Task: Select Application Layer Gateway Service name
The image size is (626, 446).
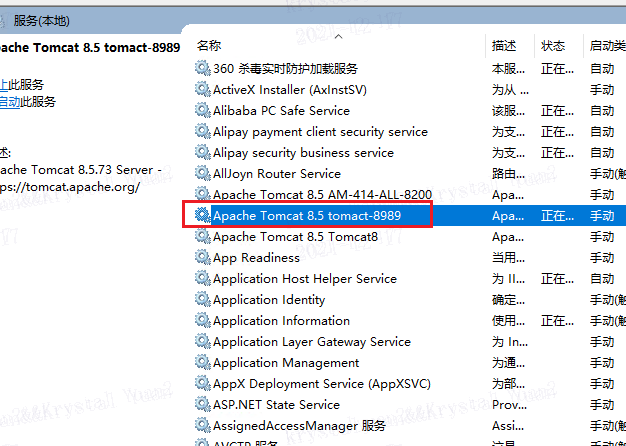Action: pos(312,342)
